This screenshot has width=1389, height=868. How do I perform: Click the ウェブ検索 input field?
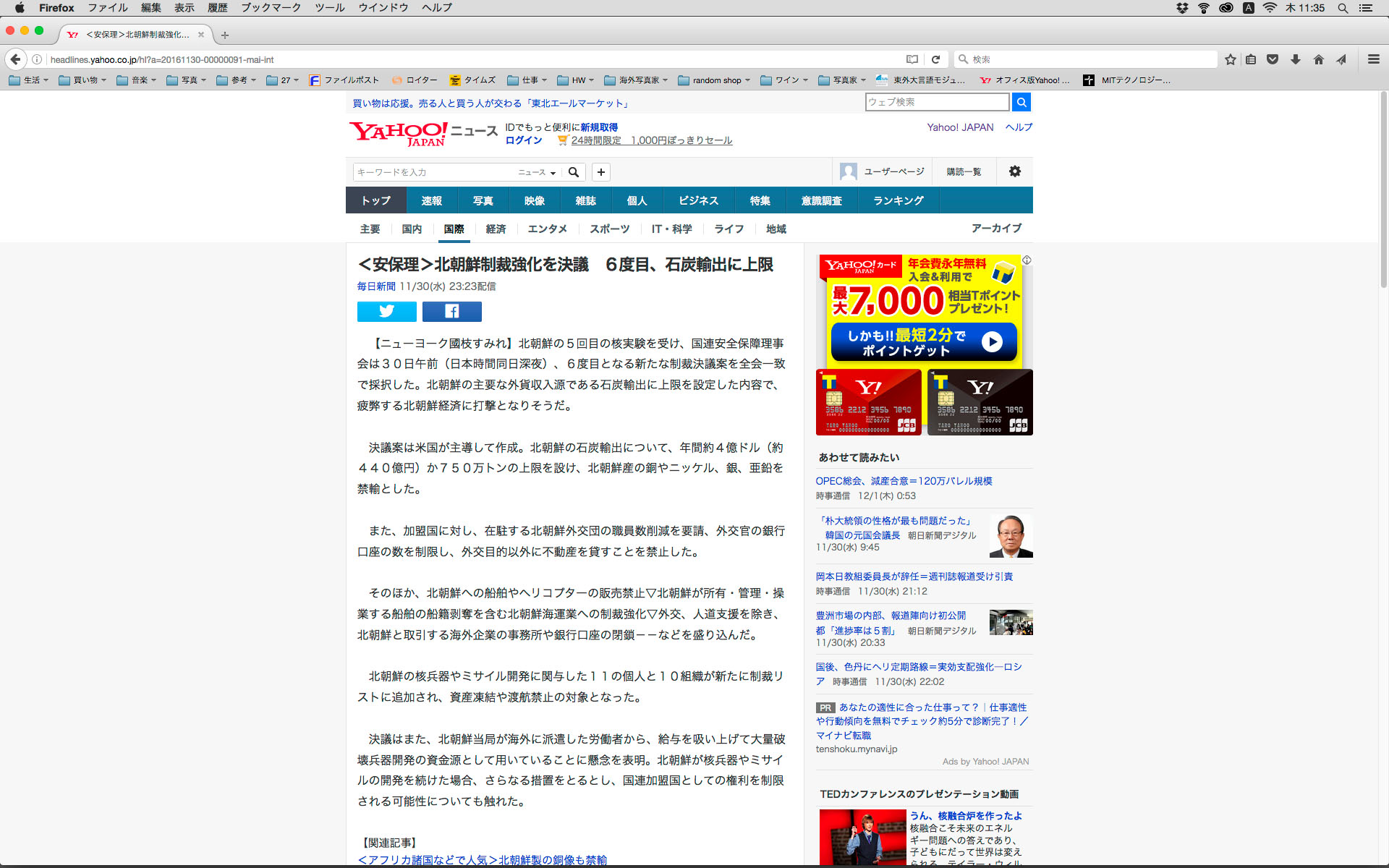click(x=936, y=102)
